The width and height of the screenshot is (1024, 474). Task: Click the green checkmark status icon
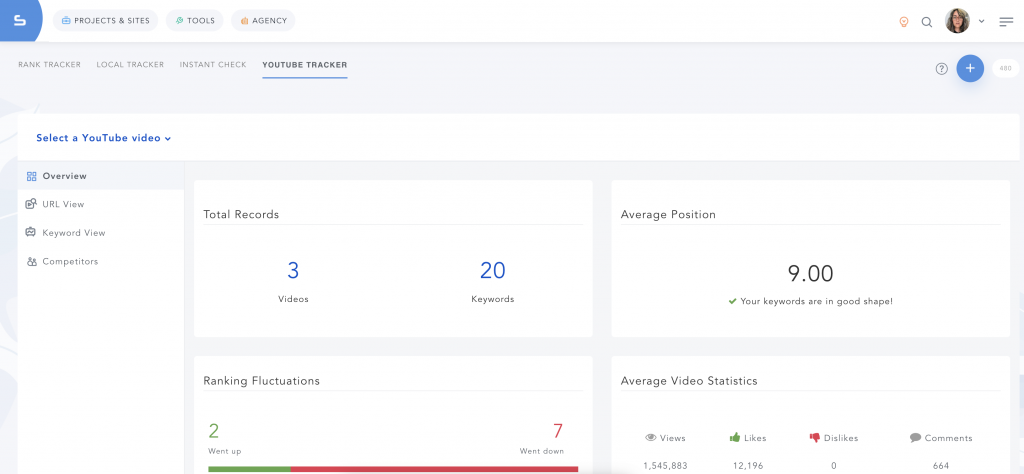pyautogui.click(x=733, y=302)
